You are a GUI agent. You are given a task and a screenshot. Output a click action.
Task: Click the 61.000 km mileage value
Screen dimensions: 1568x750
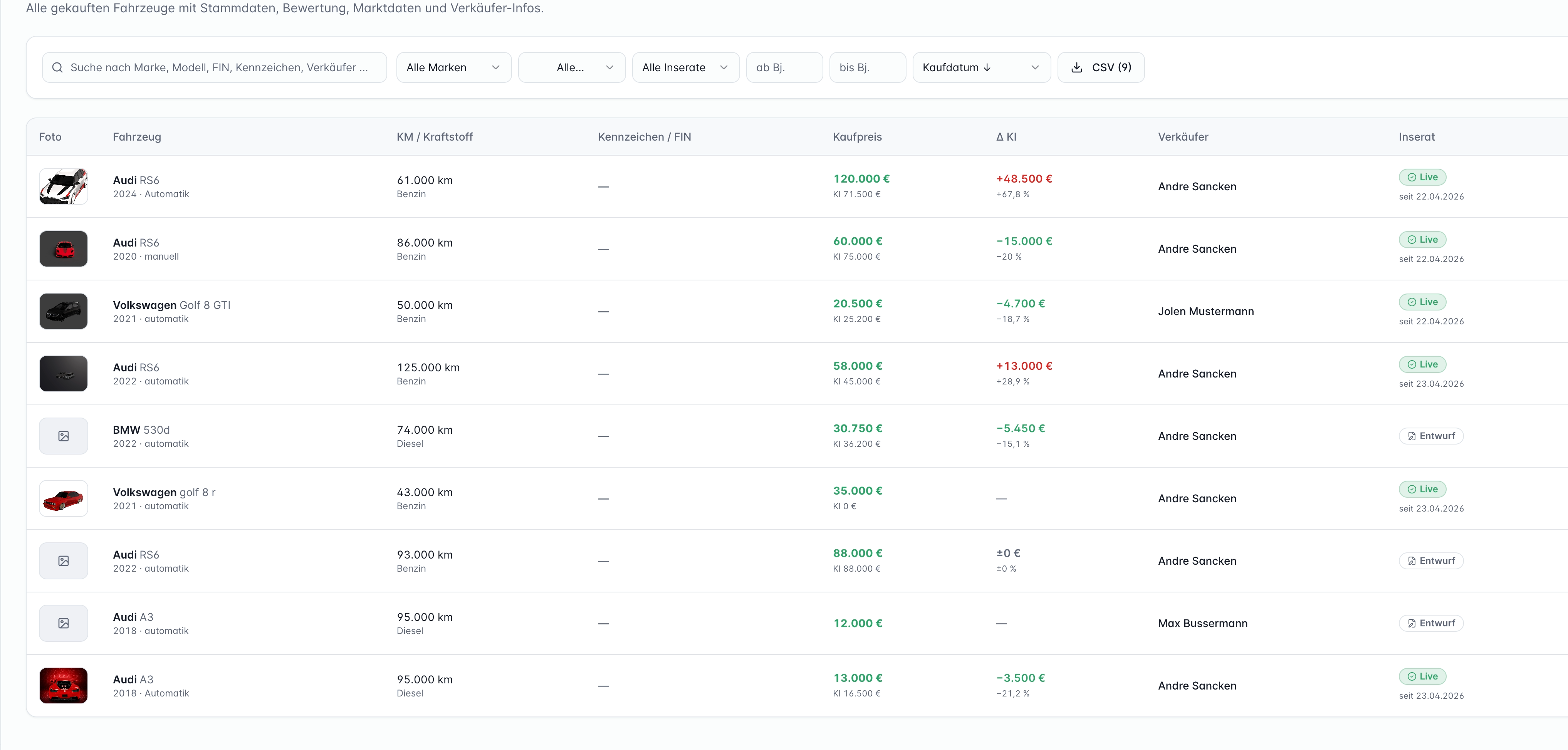point(425,180)
